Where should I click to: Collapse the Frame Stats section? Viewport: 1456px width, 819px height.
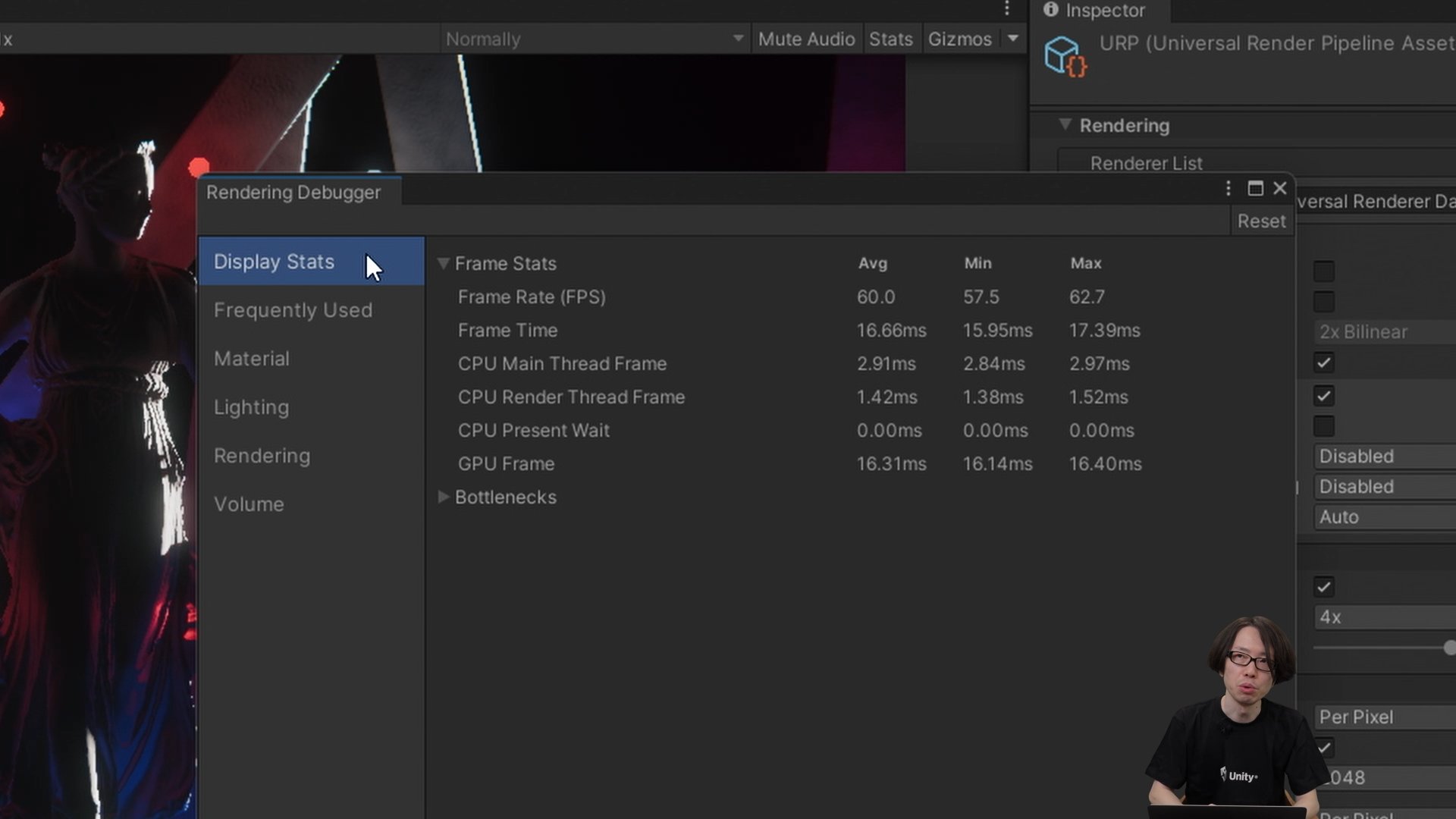(444, 264)
